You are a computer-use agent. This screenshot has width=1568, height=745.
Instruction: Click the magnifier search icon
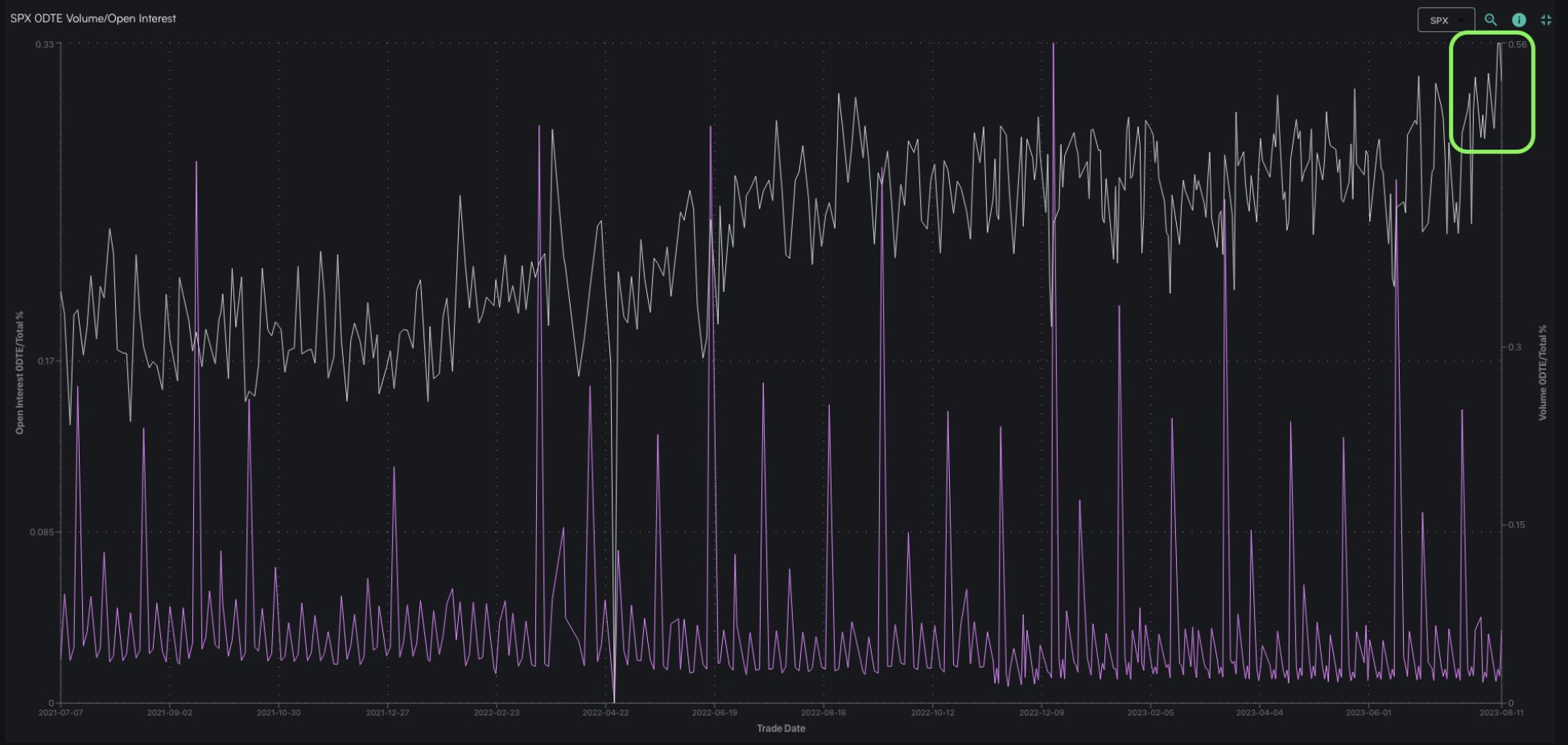click(1491, 20)
